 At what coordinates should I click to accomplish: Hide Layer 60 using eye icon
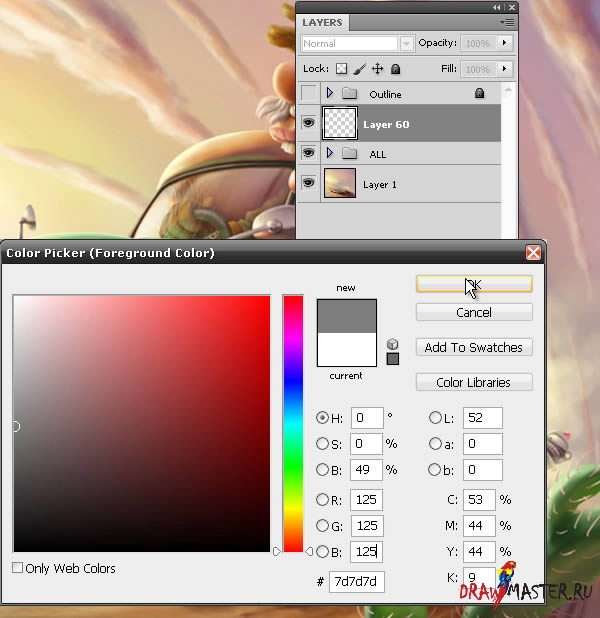308,123
